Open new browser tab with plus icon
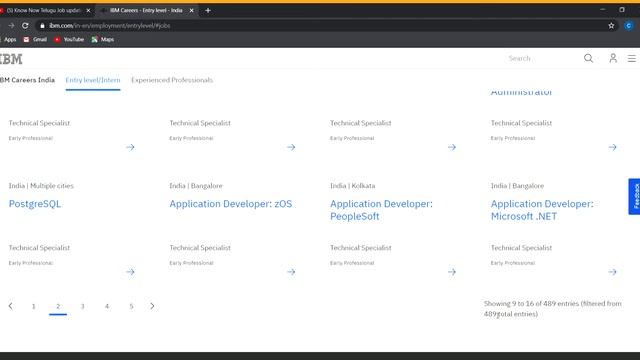The image size is (640, 360). click(208, 11)
